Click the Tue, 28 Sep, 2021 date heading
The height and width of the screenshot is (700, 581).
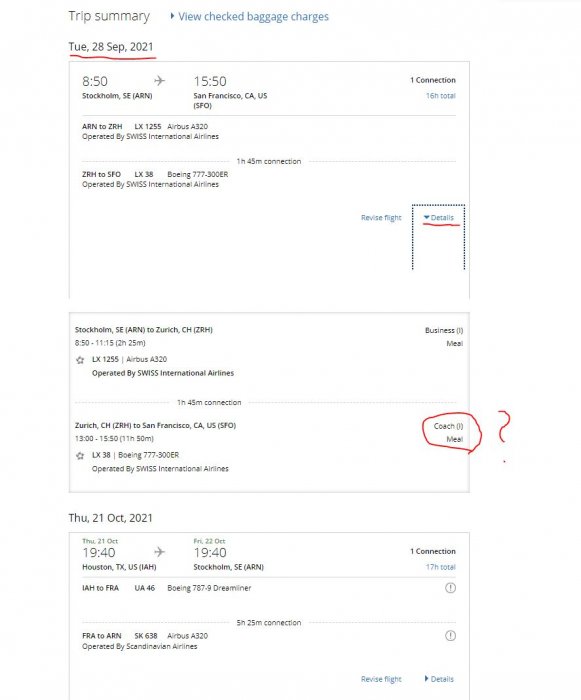[x=111, y=47]
